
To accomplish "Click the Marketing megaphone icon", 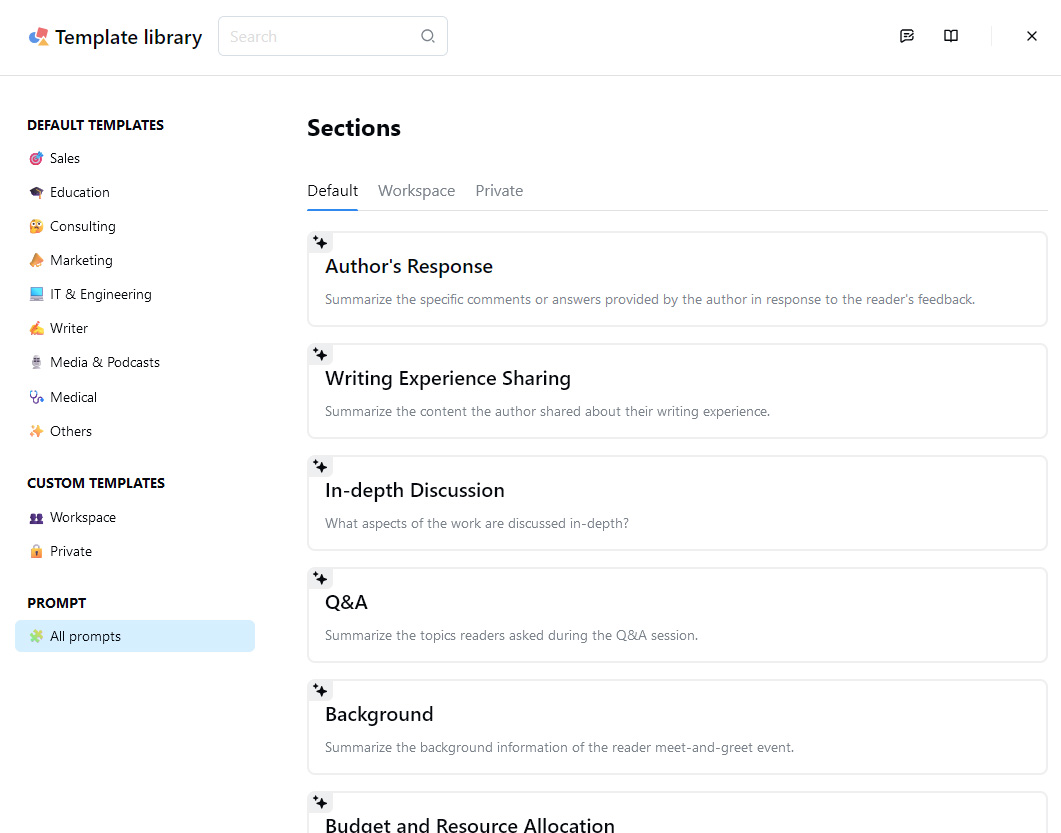I will coord(36,260).
